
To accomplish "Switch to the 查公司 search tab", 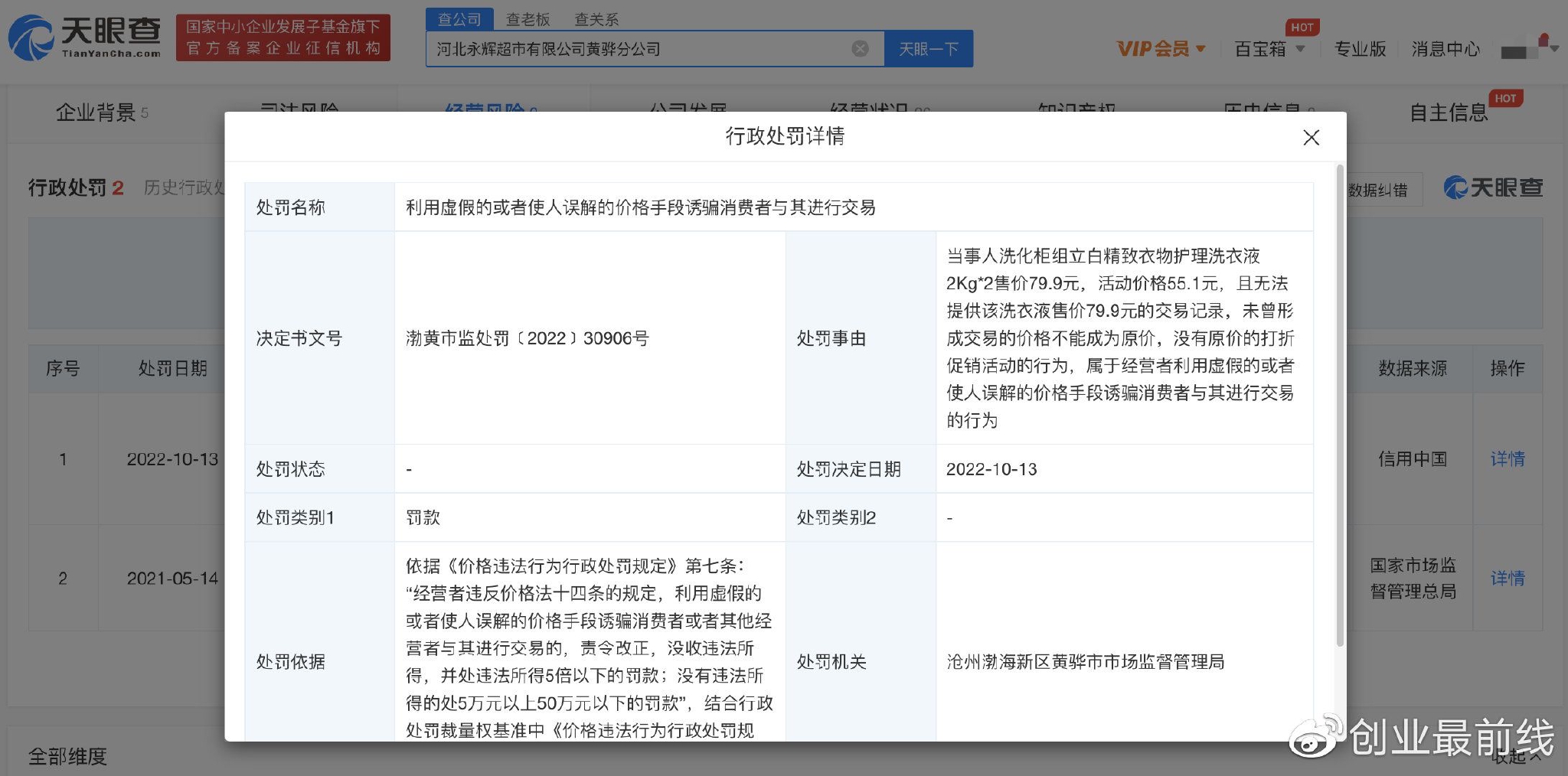I will point(459,19).
